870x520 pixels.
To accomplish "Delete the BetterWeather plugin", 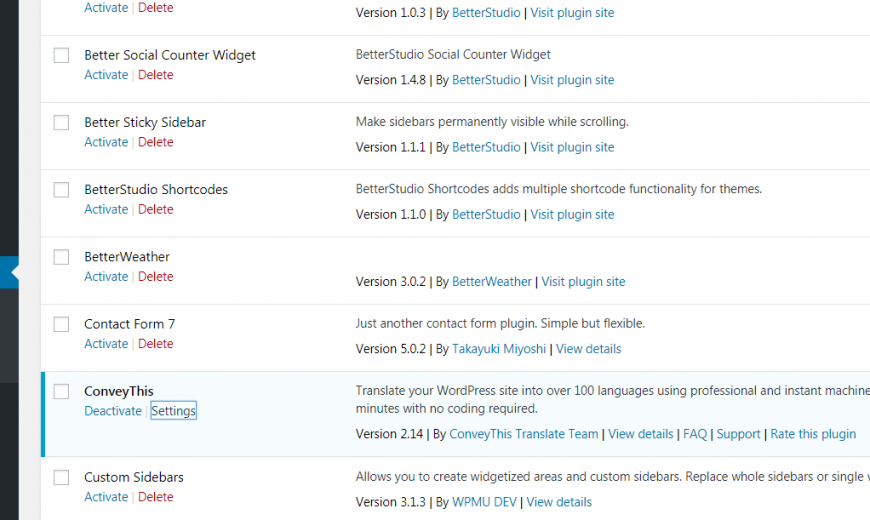I will coord(155,276).
